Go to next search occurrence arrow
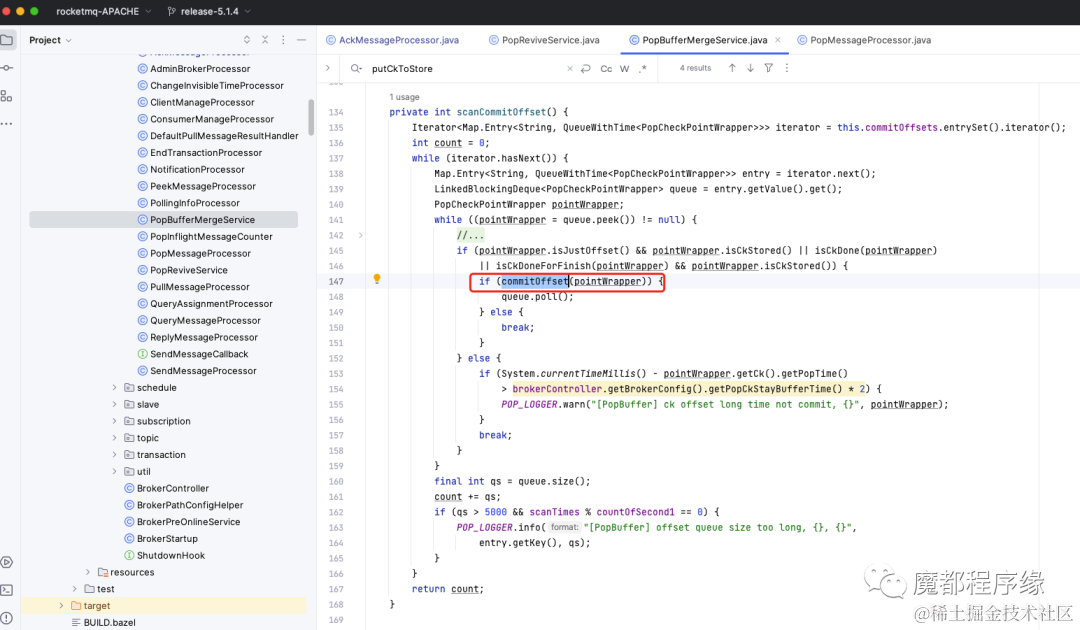Screen dimensions: 1080x630 tap(750, 68)
